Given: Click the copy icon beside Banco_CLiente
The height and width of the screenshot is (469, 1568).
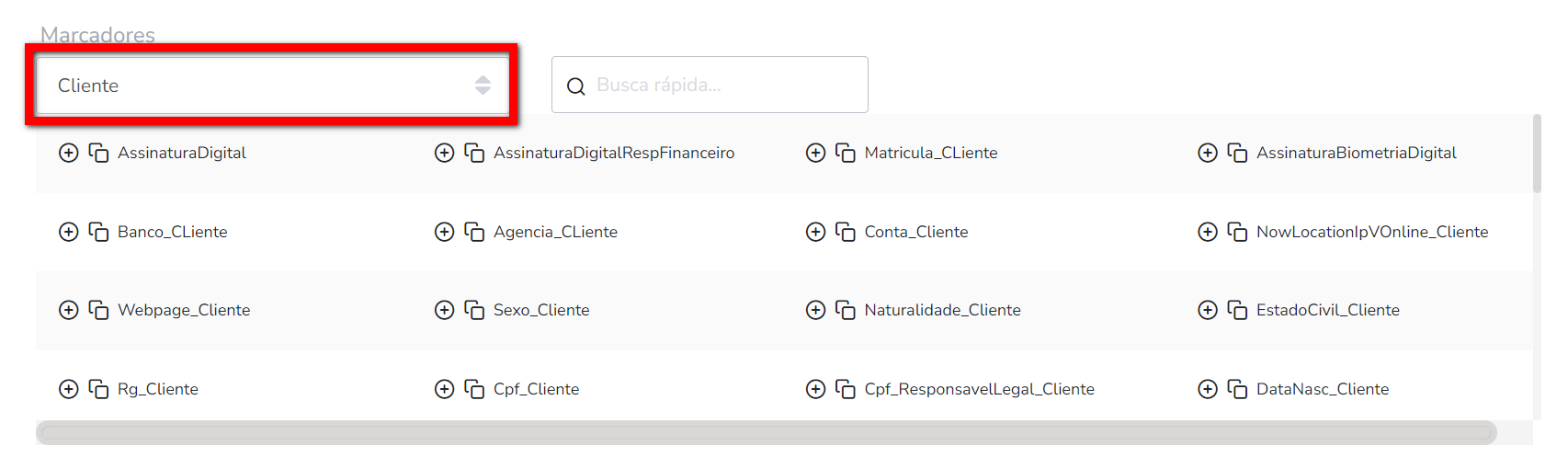Looking at the screenshot, I should (x=98, y=232).
